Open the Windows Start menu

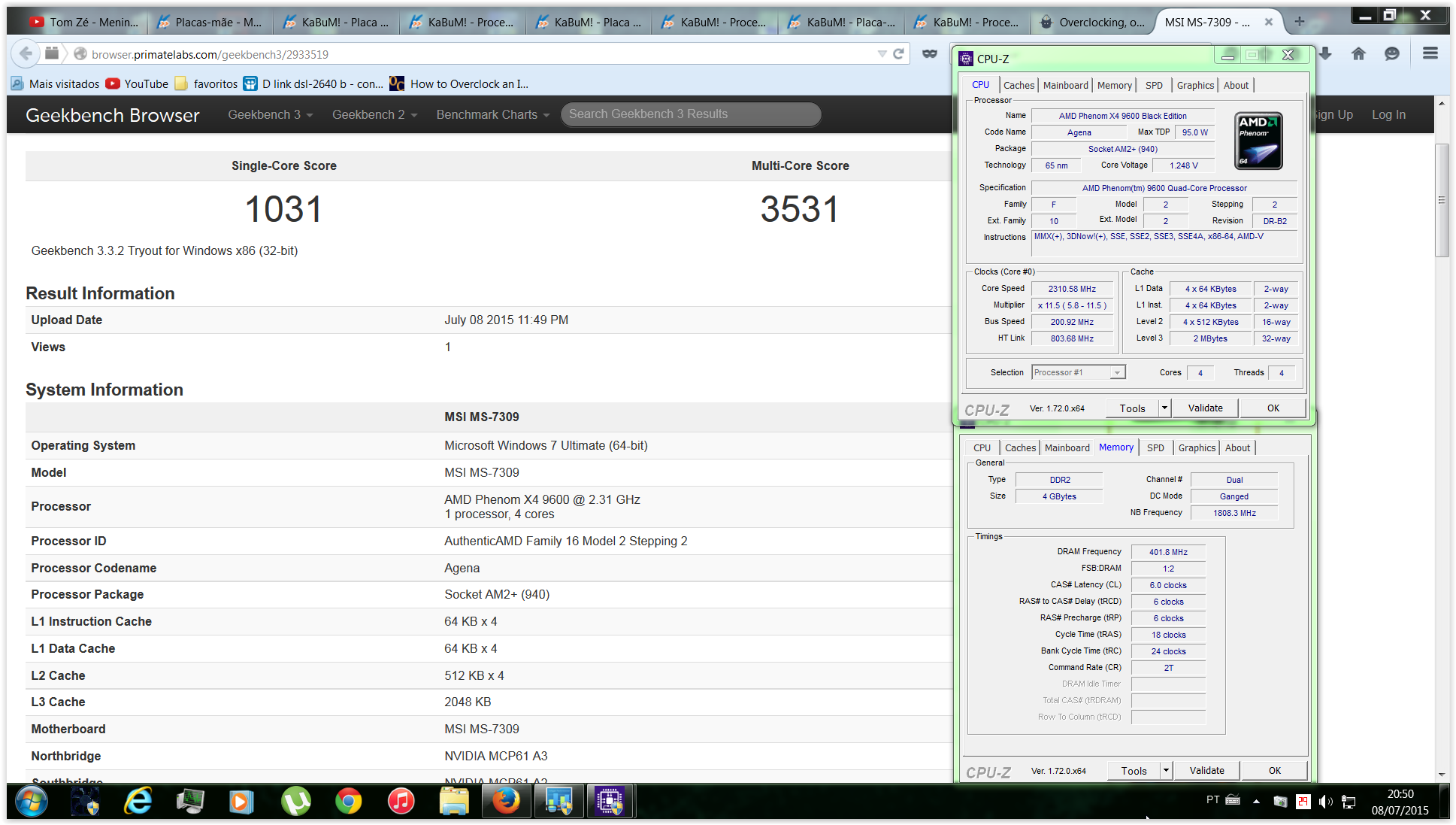click(x=31, y=802)
